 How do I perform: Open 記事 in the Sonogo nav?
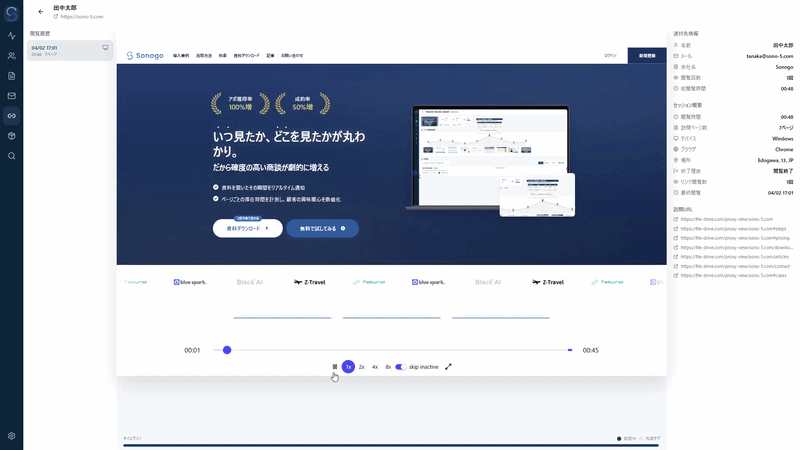[x=270, y=56]
